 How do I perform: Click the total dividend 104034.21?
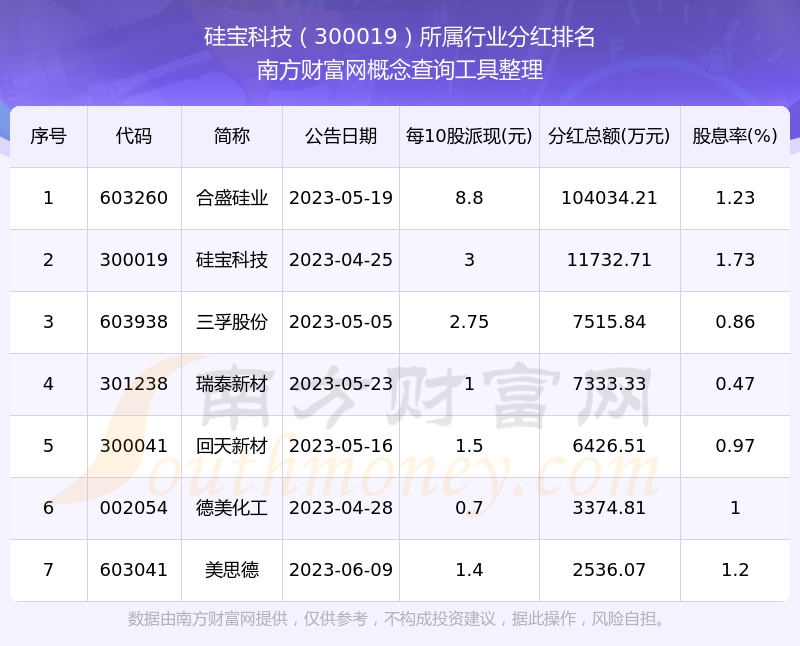[609, 198]
